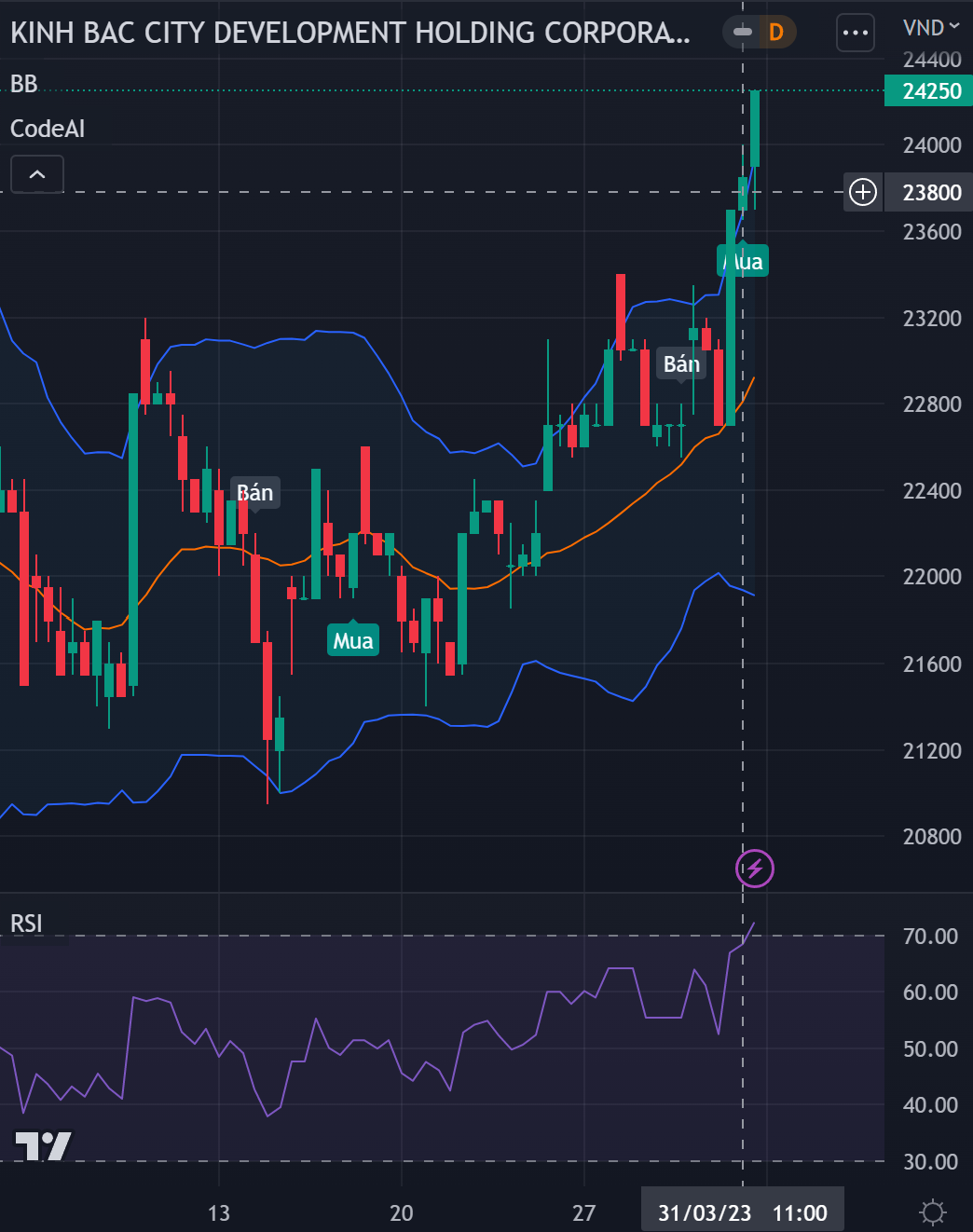This screenshot has width=973, height=1232.
Task: Toggle the market status pill next to D
Action: click(743, 33)
